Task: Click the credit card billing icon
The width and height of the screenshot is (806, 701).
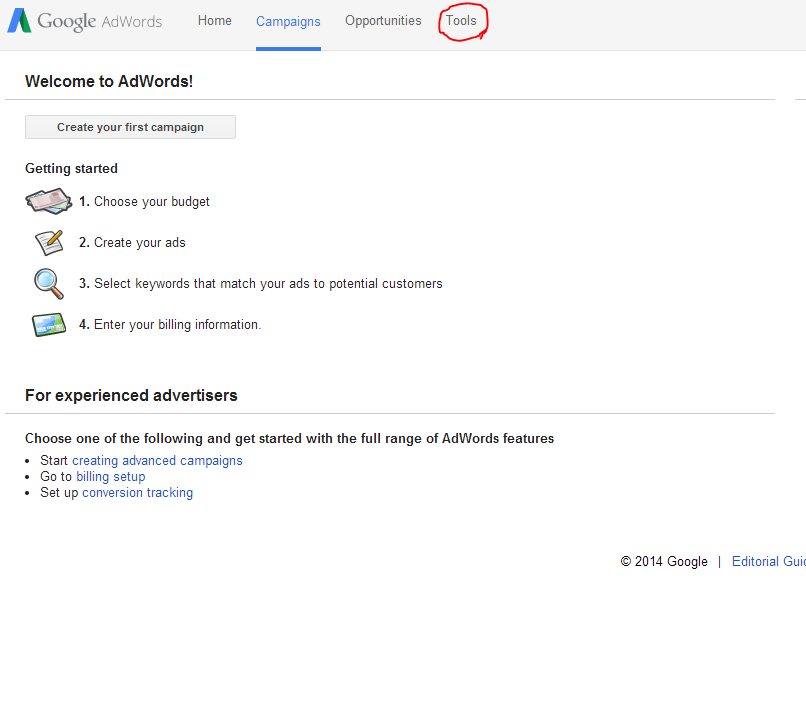Action: tap(48, 325)
